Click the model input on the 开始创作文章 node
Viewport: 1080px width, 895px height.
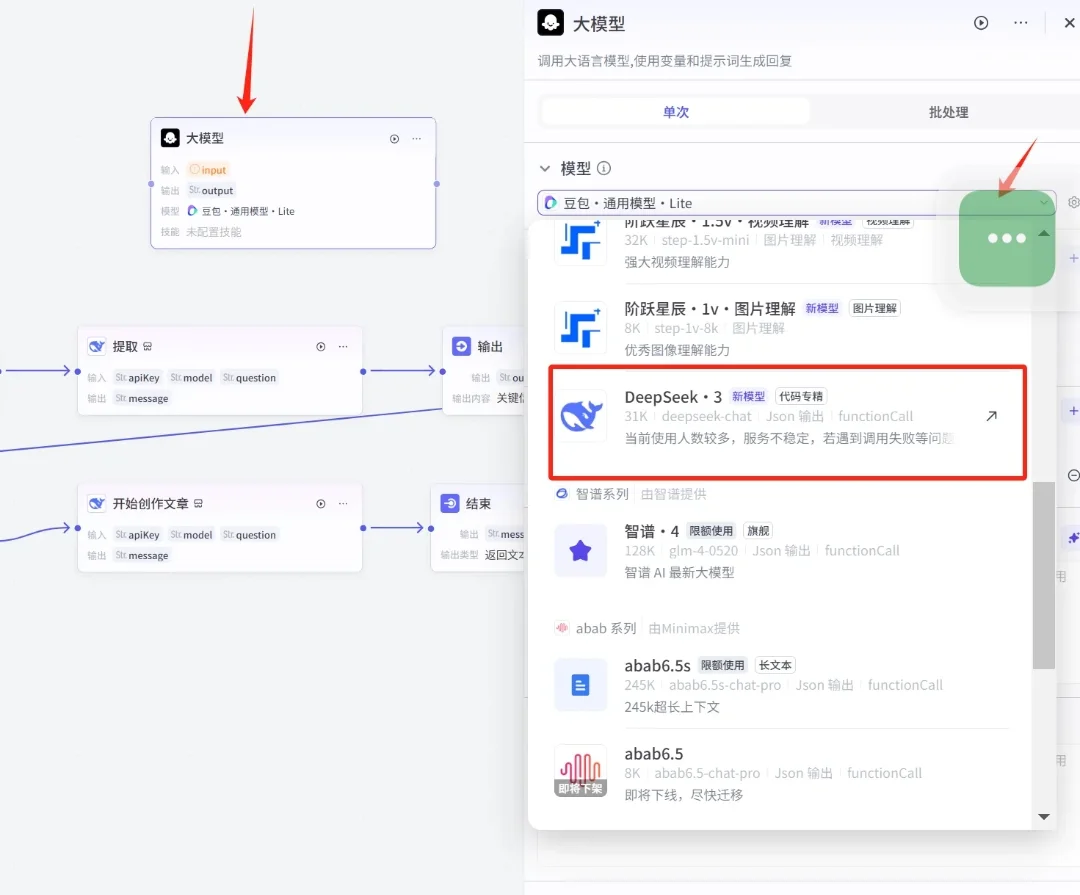(191, 535)
